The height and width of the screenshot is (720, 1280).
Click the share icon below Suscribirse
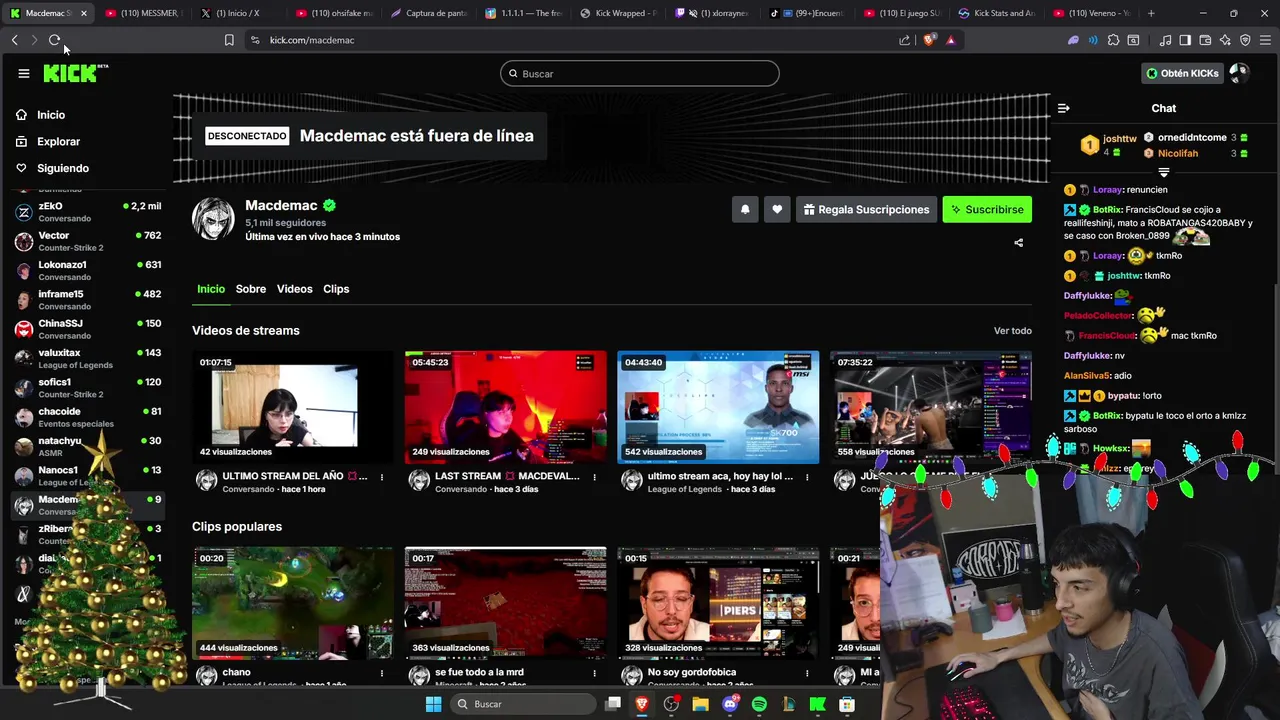coord(1019,243)
